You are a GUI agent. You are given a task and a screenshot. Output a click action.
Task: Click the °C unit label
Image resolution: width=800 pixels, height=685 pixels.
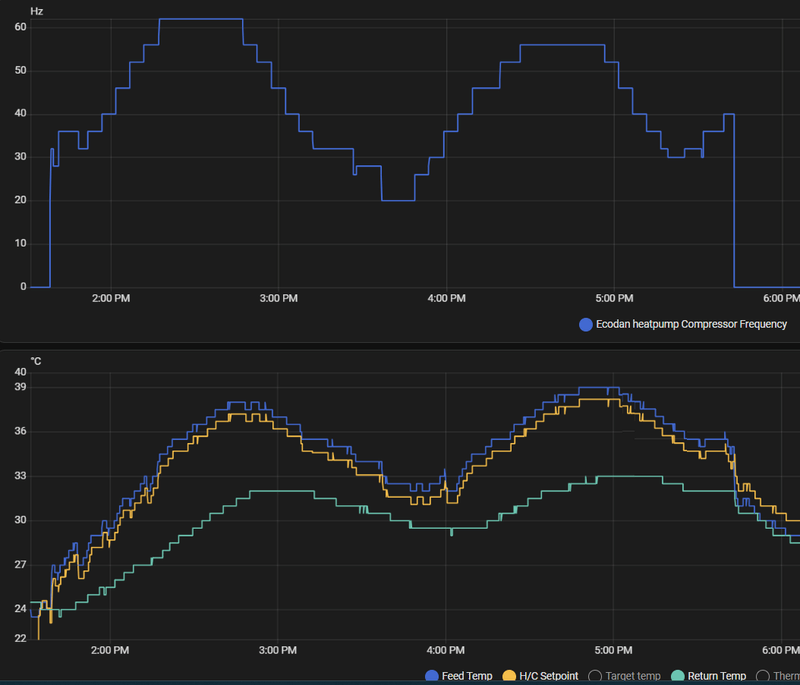tap(36, 361)
